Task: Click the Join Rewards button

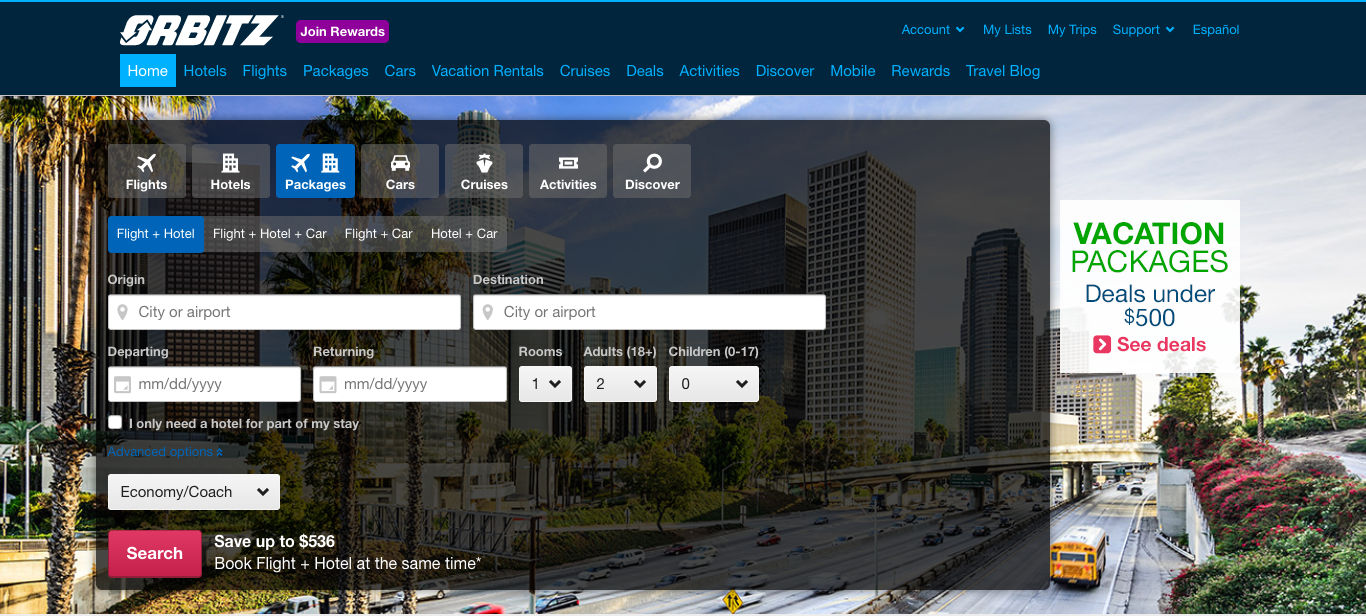Action: [343, 32]
